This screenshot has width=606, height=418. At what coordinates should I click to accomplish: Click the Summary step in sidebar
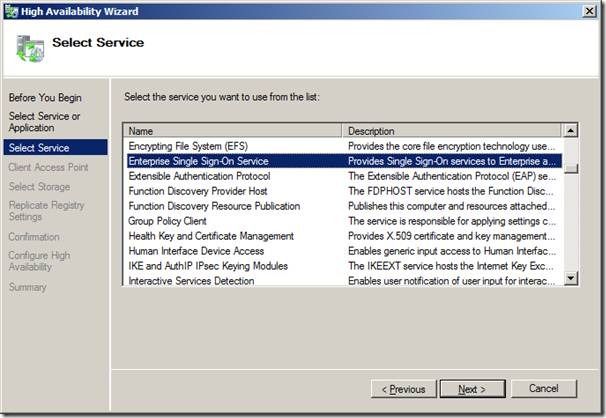(x=27, y=287)
